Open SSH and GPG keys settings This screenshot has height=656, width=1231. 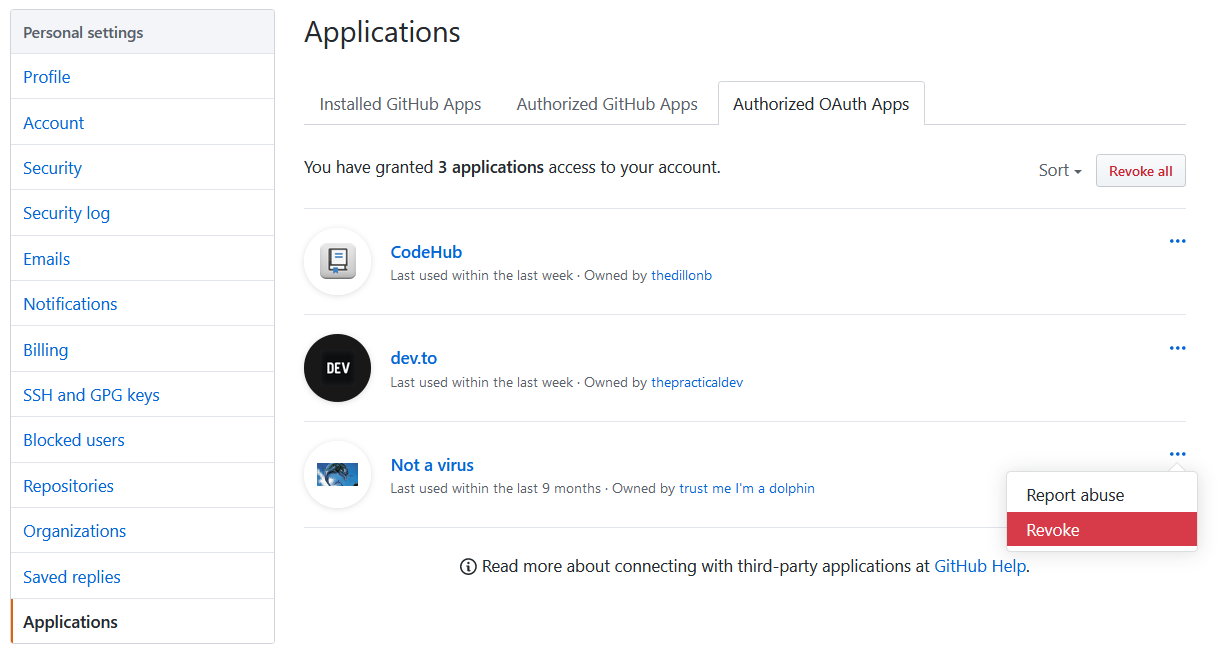point(91,394)
